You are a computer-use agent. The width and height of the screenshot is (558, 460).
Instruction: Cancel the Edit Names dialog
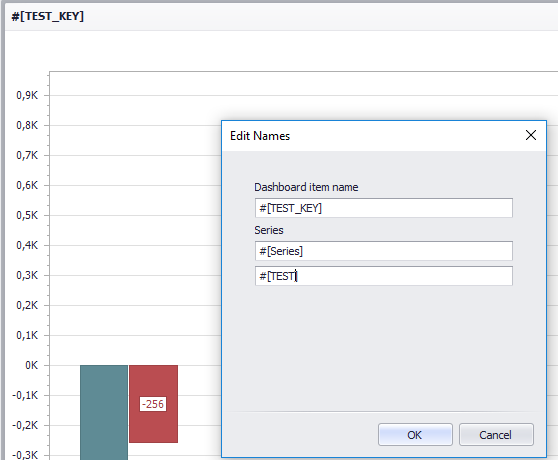tap(496, 434)
